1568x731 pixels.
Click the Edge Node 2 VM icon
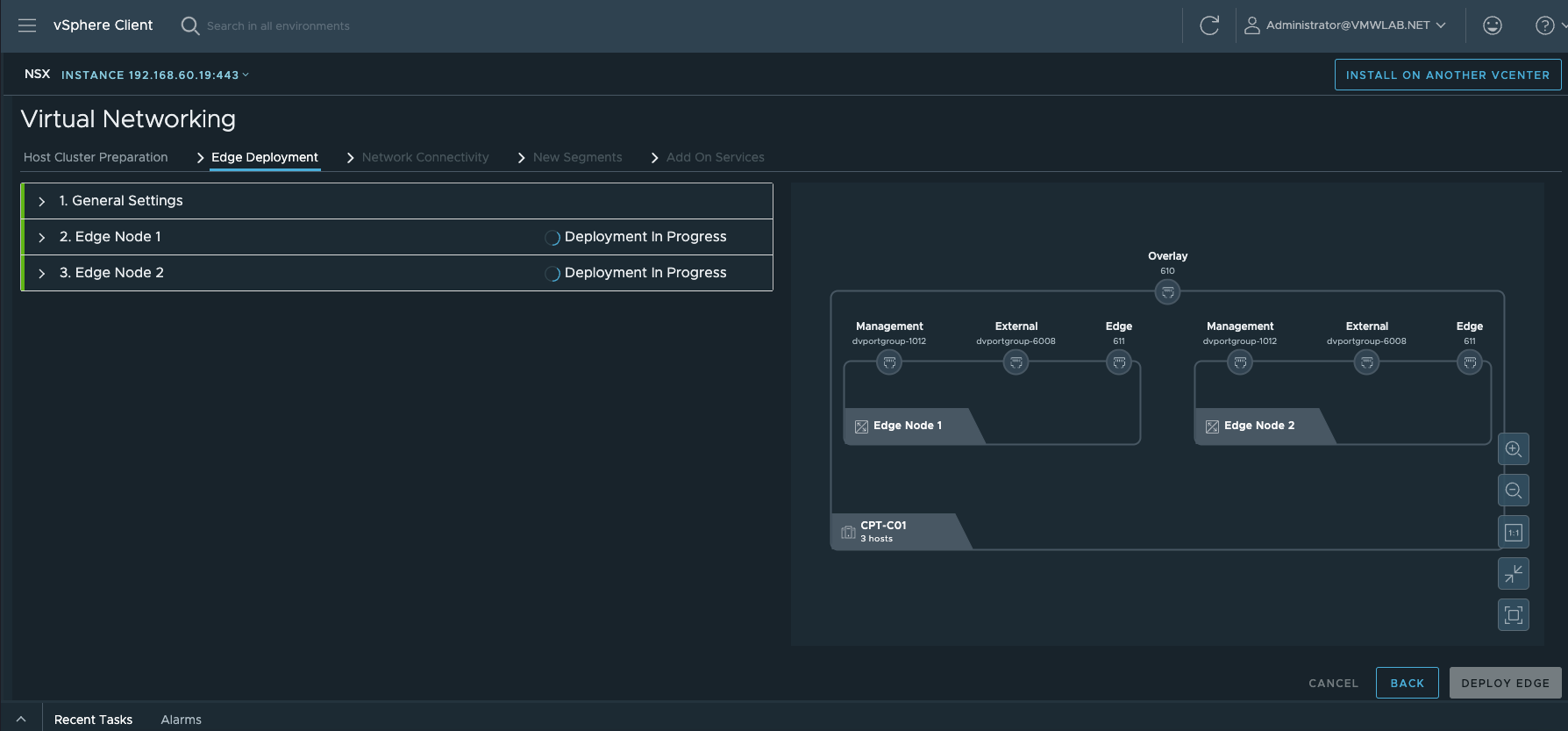(x=1212, y=426)
